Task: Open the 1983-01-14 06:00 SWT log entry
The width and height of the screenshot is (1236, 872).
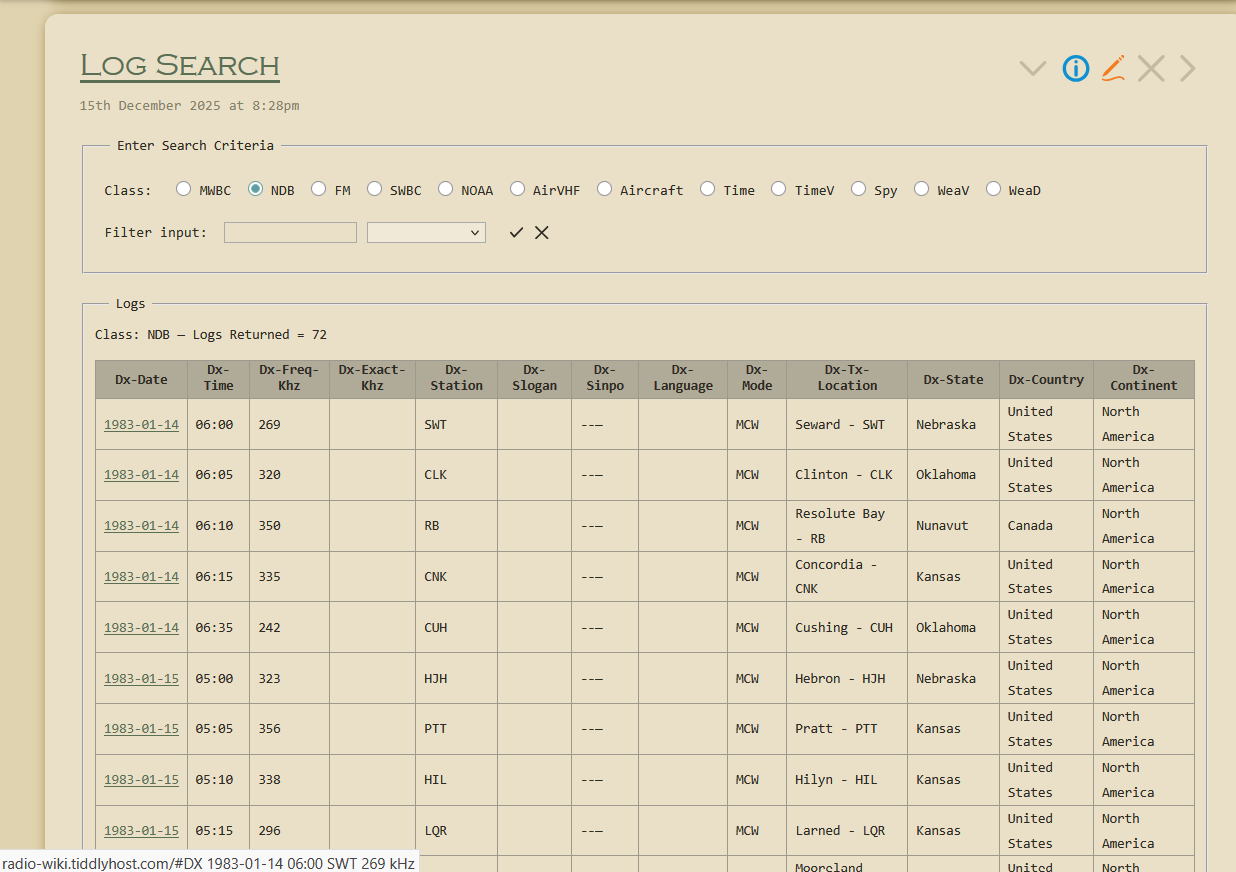Action: (x=141, y=425)
